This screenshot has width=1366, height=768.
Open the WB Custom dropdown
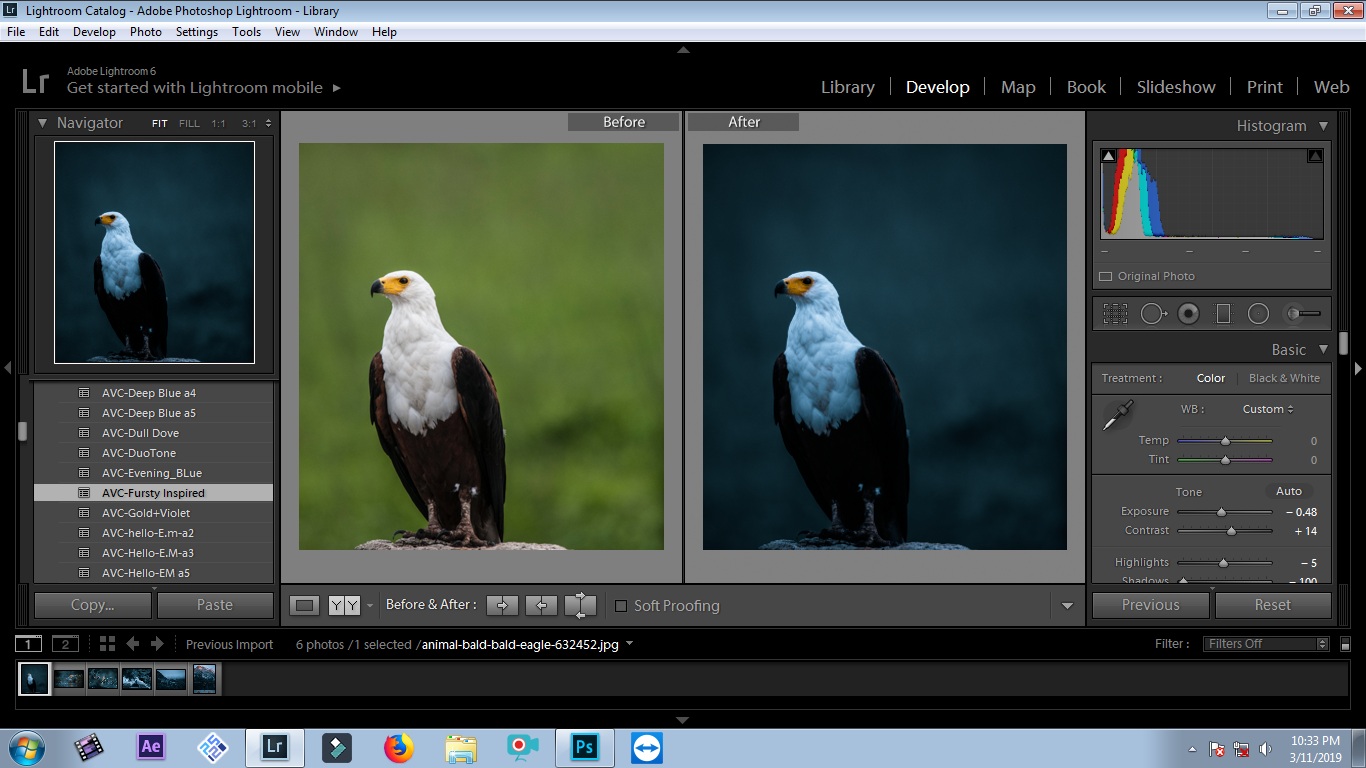click(1268, 409)
